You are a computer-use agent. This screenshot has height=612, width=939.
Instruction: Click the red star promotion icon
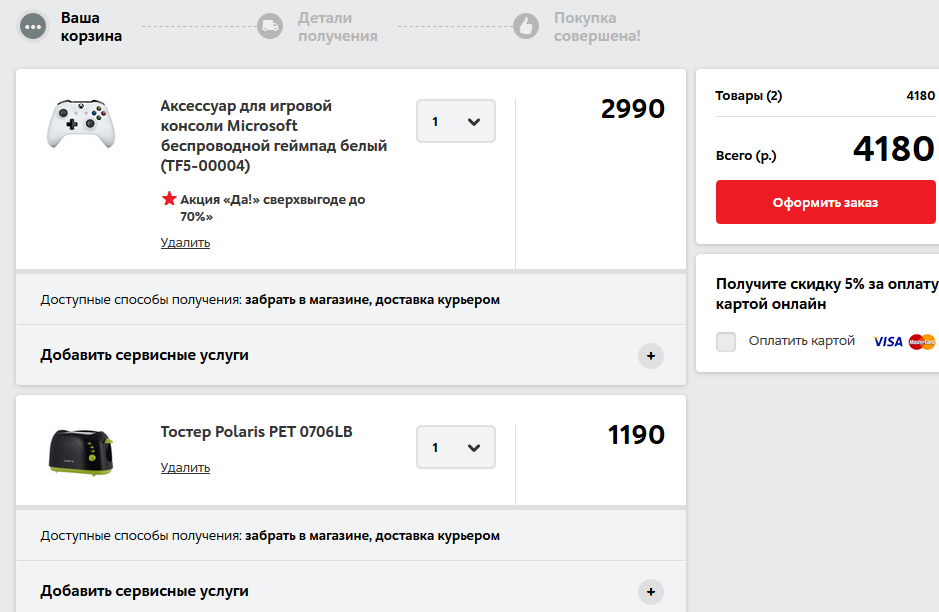pyautogui.click(x=169, y=198)
